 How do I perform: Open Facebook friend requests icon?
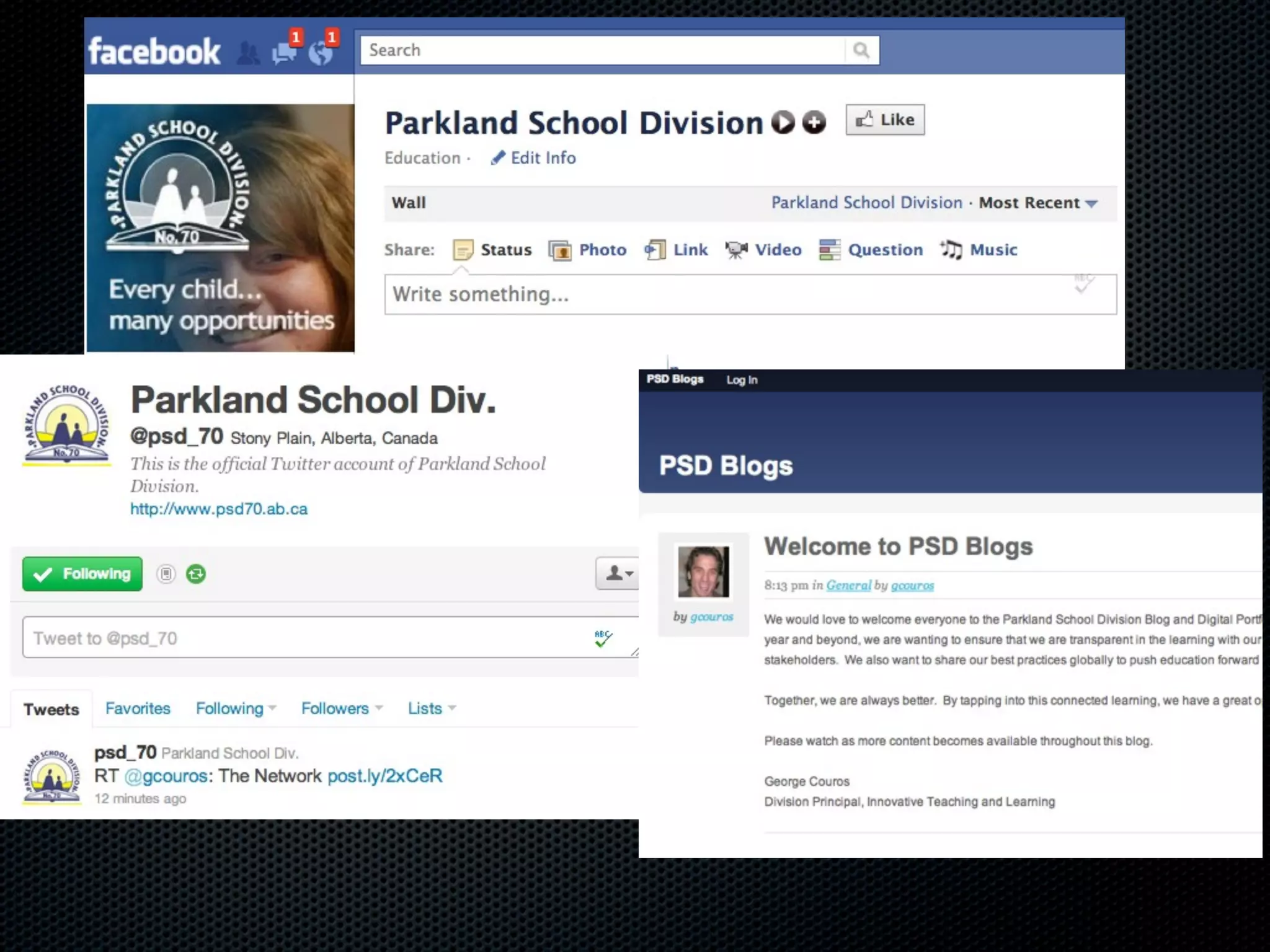[x=249, y=54]
